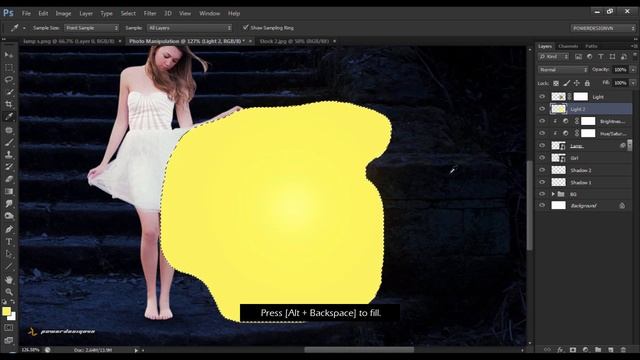Screen dimensions: 640x360
Task: Select the Rectangular Marquee tool
Action: [x=9, y=67]
